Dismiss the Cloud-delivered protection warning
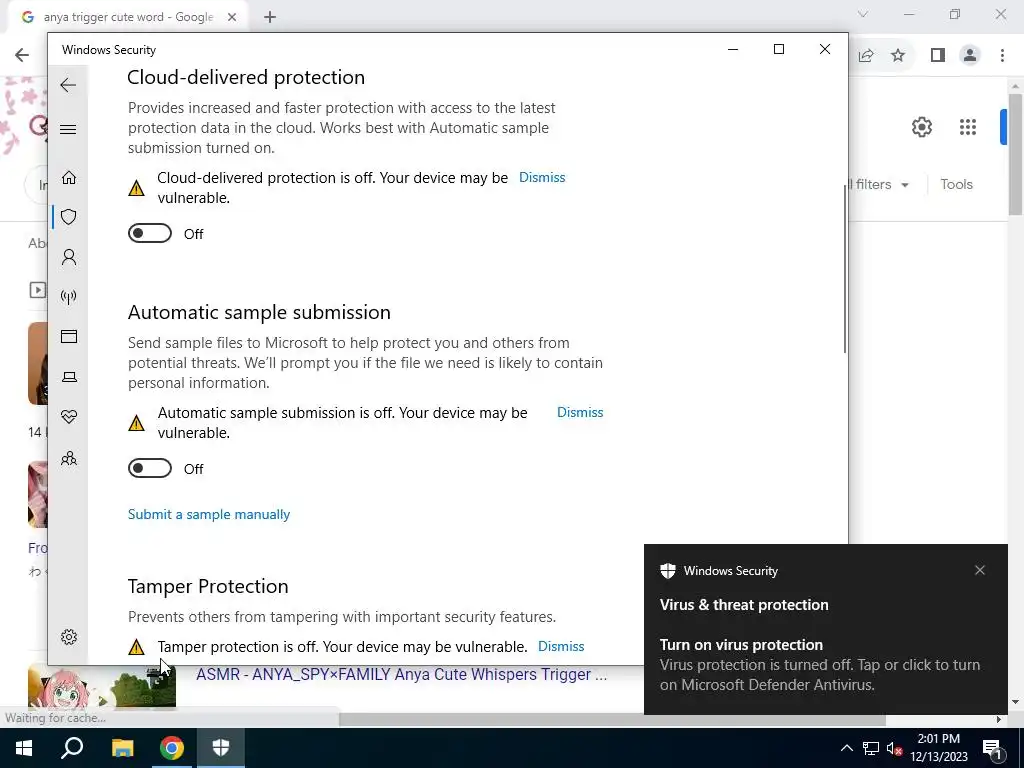1024x768 pixels. pos(542,178)
